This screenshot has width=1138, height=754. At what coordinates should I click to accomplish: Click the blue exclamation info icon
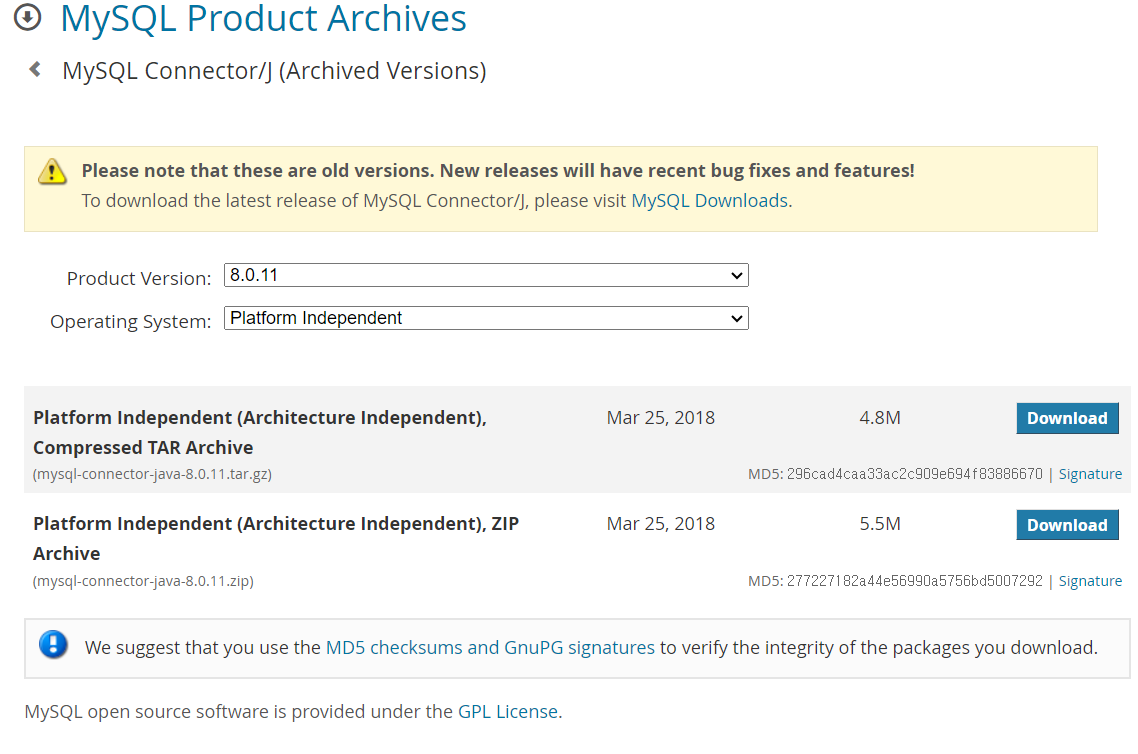pos(53,645)
